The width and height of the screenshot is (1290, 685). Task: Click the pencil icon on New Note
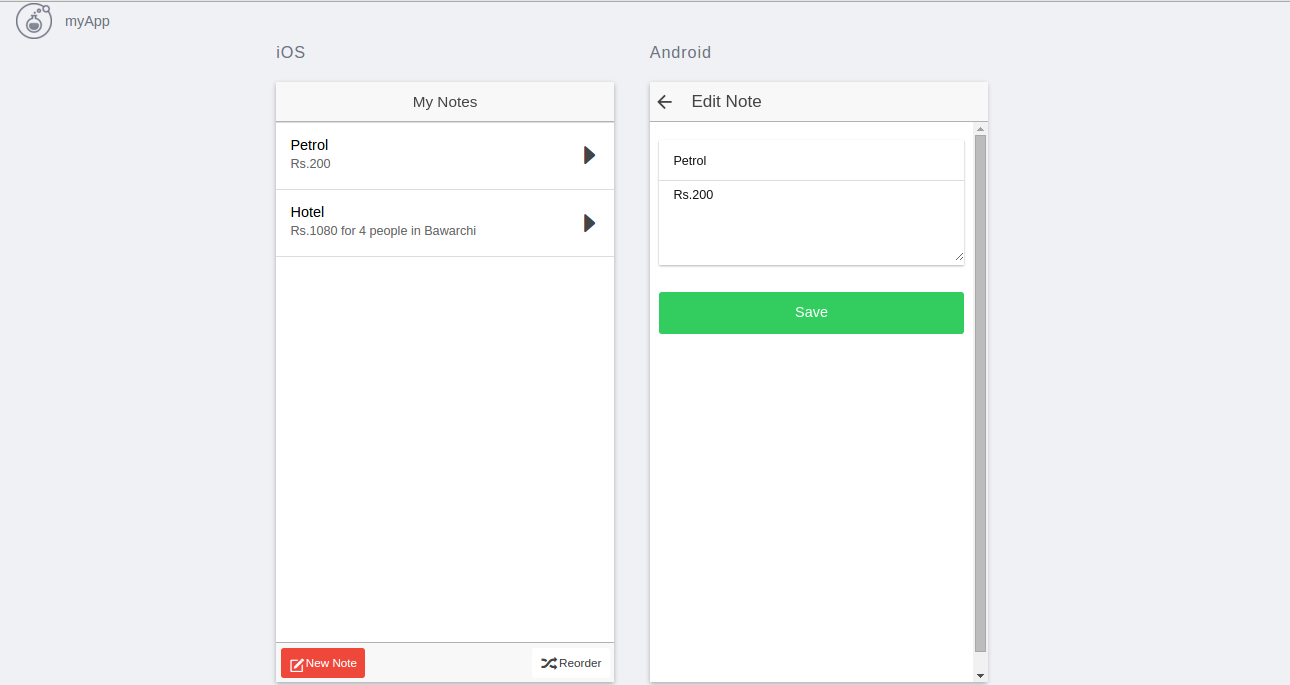point(297,664)
